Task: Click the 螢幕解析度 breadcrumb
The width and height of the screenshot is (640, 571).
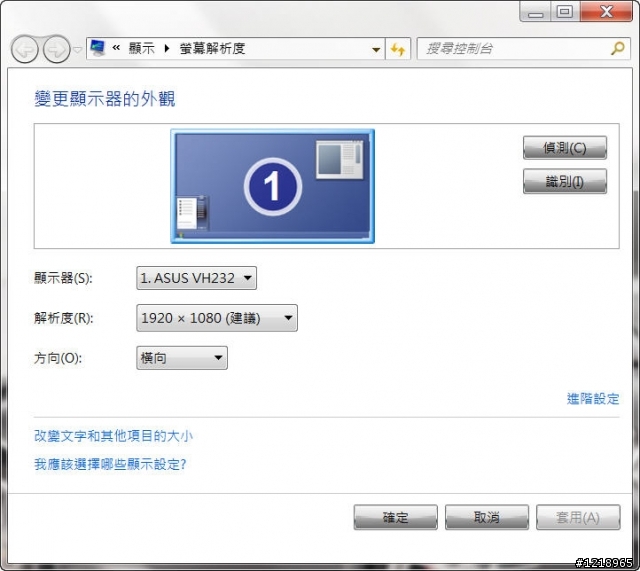Action: pyautogui.click(x=212, y=49)
